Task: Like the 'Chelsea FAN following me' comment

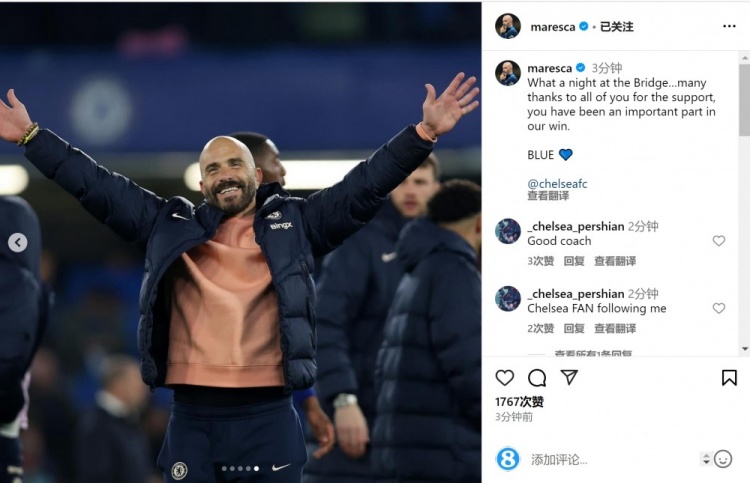Action: tap(719, 308)
